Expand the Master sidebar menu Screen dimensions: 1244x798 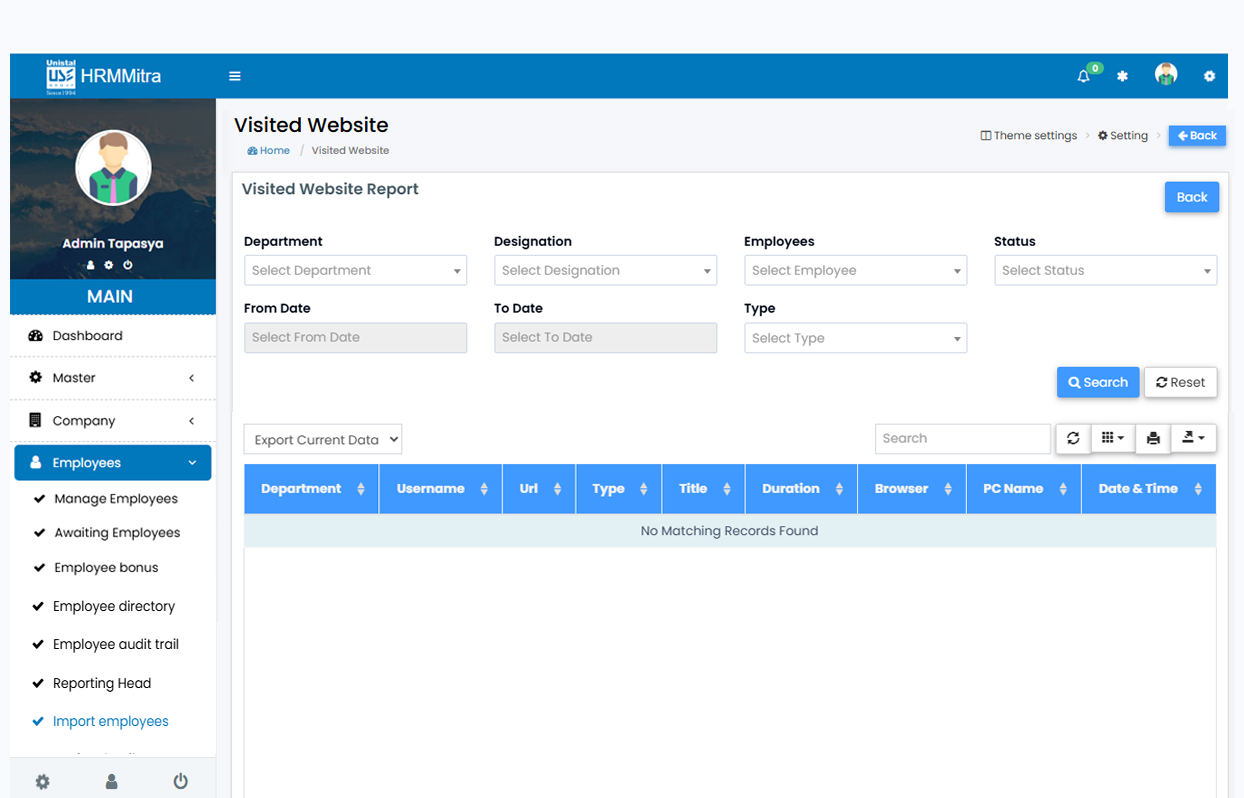click(x=112, y=378)
